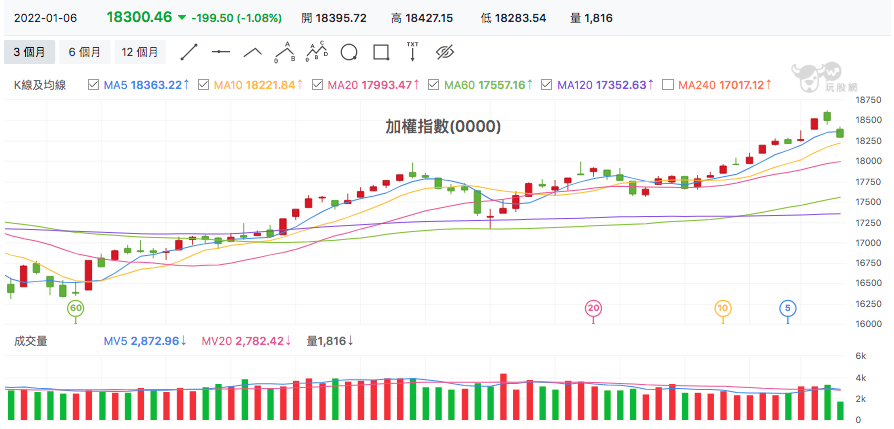Uncheck the MA5 moving average checkbox
The height and width of the screenshot is (429, 894).
point(94,85)
